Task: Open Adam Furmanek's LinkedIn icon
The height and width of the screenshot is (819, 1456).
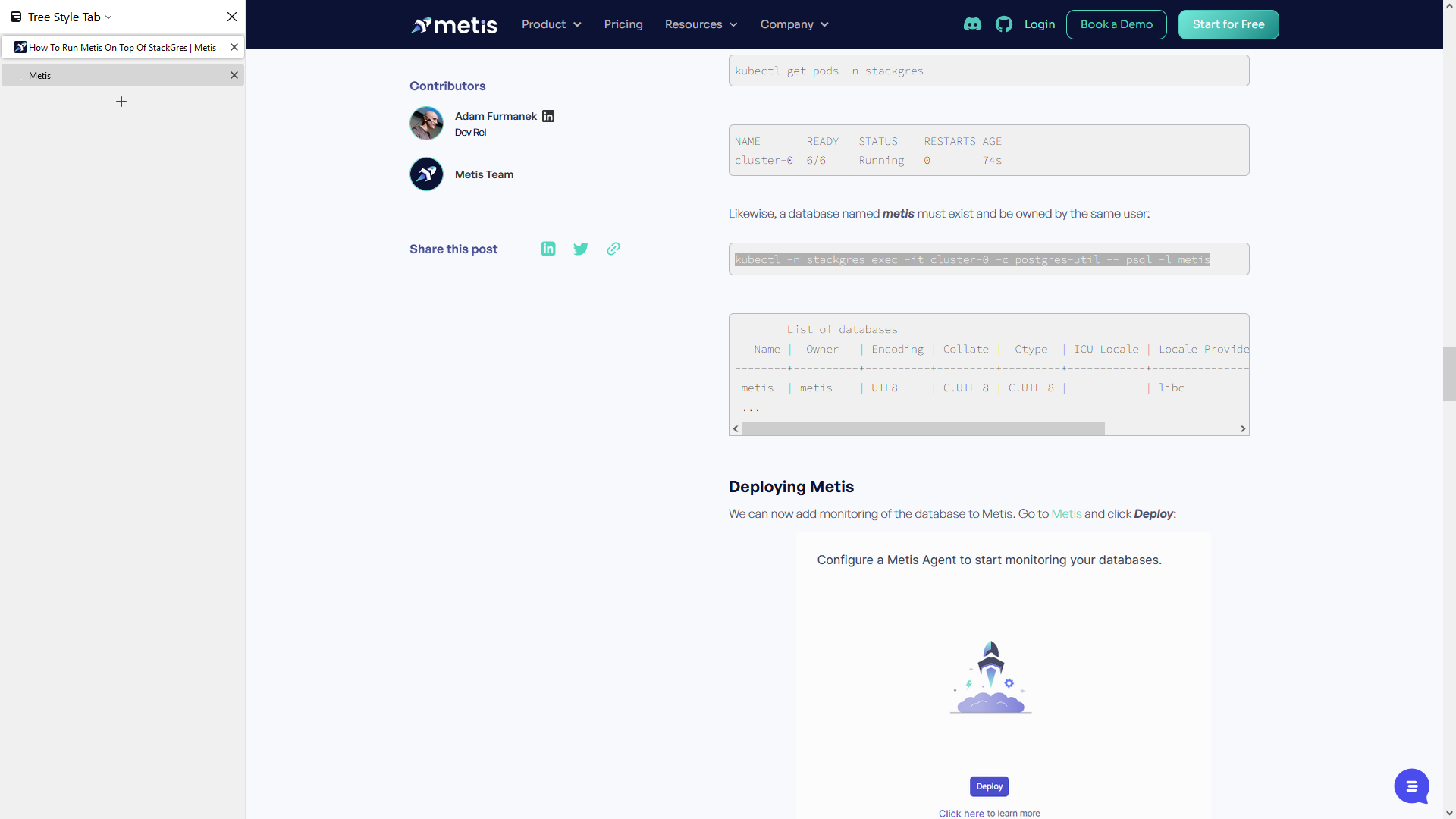Action: pyautogui.click(x=548, y=116)
